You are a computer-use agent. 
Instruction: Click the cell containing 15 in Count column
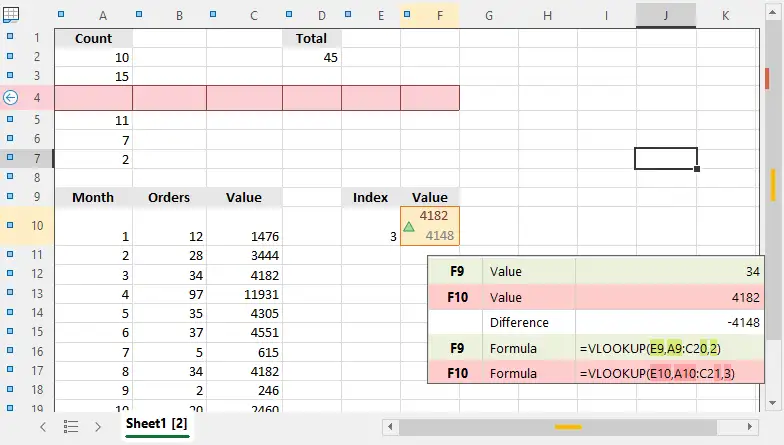click(94, 76)
